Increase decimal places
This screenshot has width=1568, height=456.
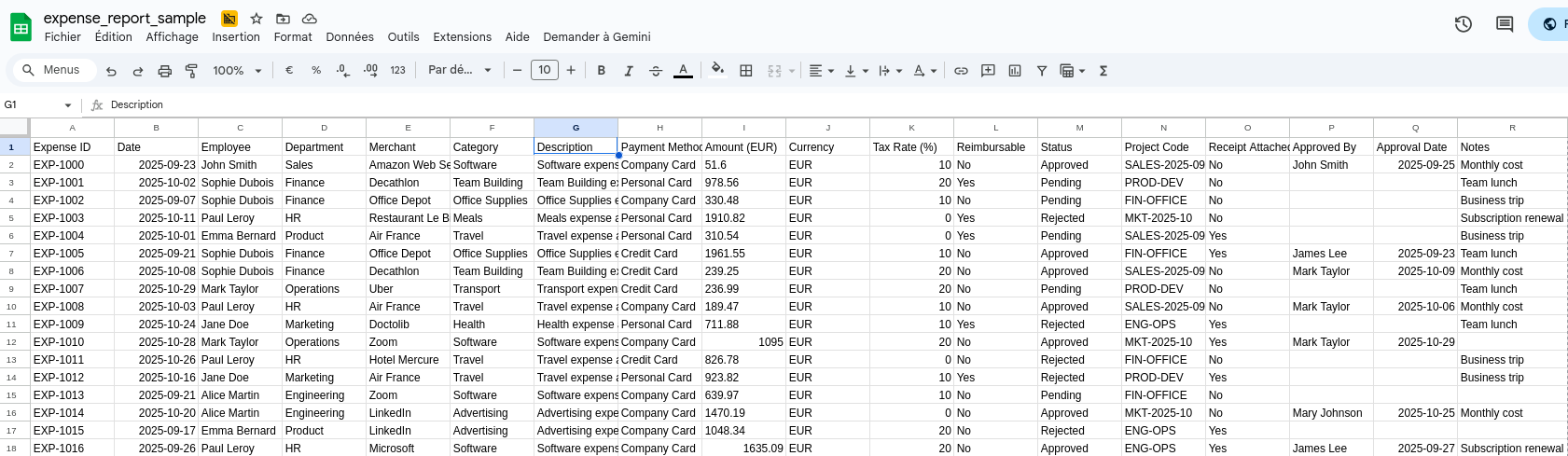(x=370, y=70)
